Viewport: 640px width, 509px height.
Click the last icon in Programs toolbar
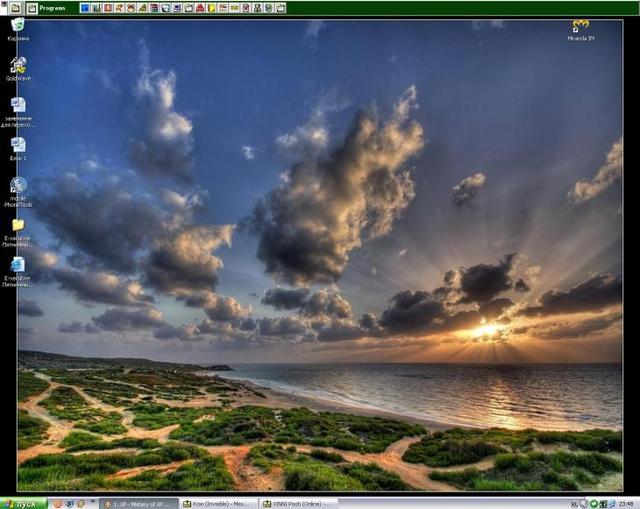(280, 8)
